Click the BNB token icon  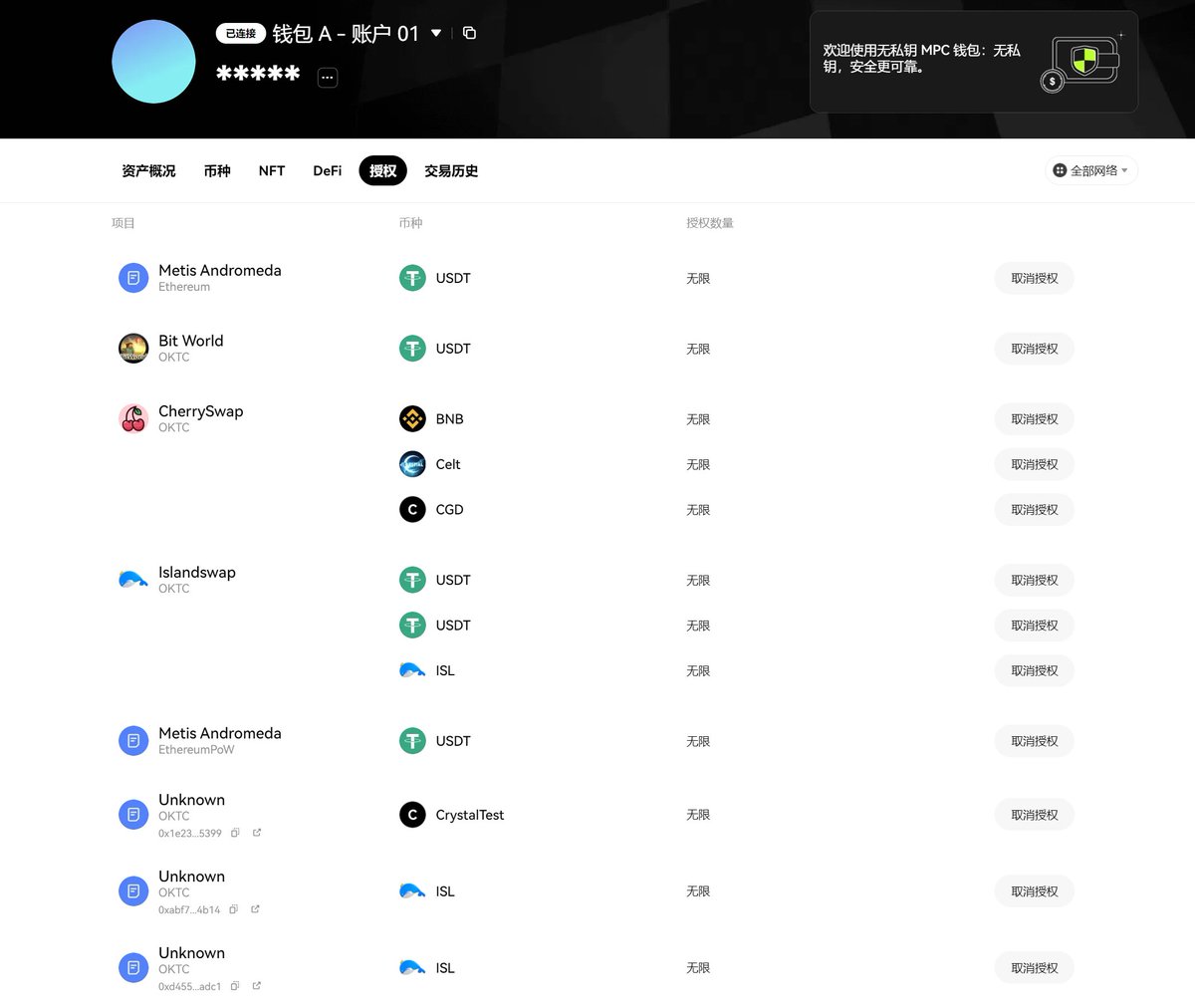pos(412,418)
